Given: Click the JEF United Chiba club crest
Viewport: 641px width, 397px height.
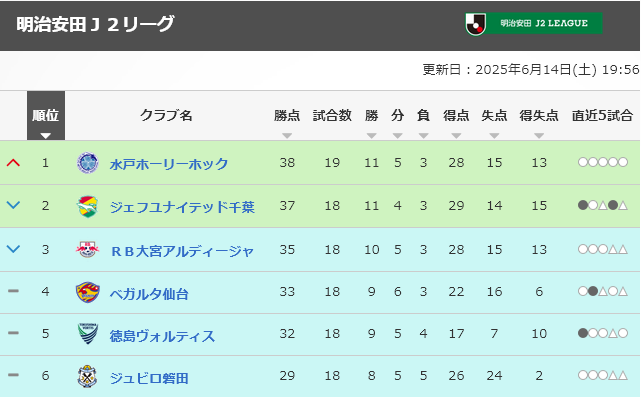Looking at the screenshot, I should [87, 206].
